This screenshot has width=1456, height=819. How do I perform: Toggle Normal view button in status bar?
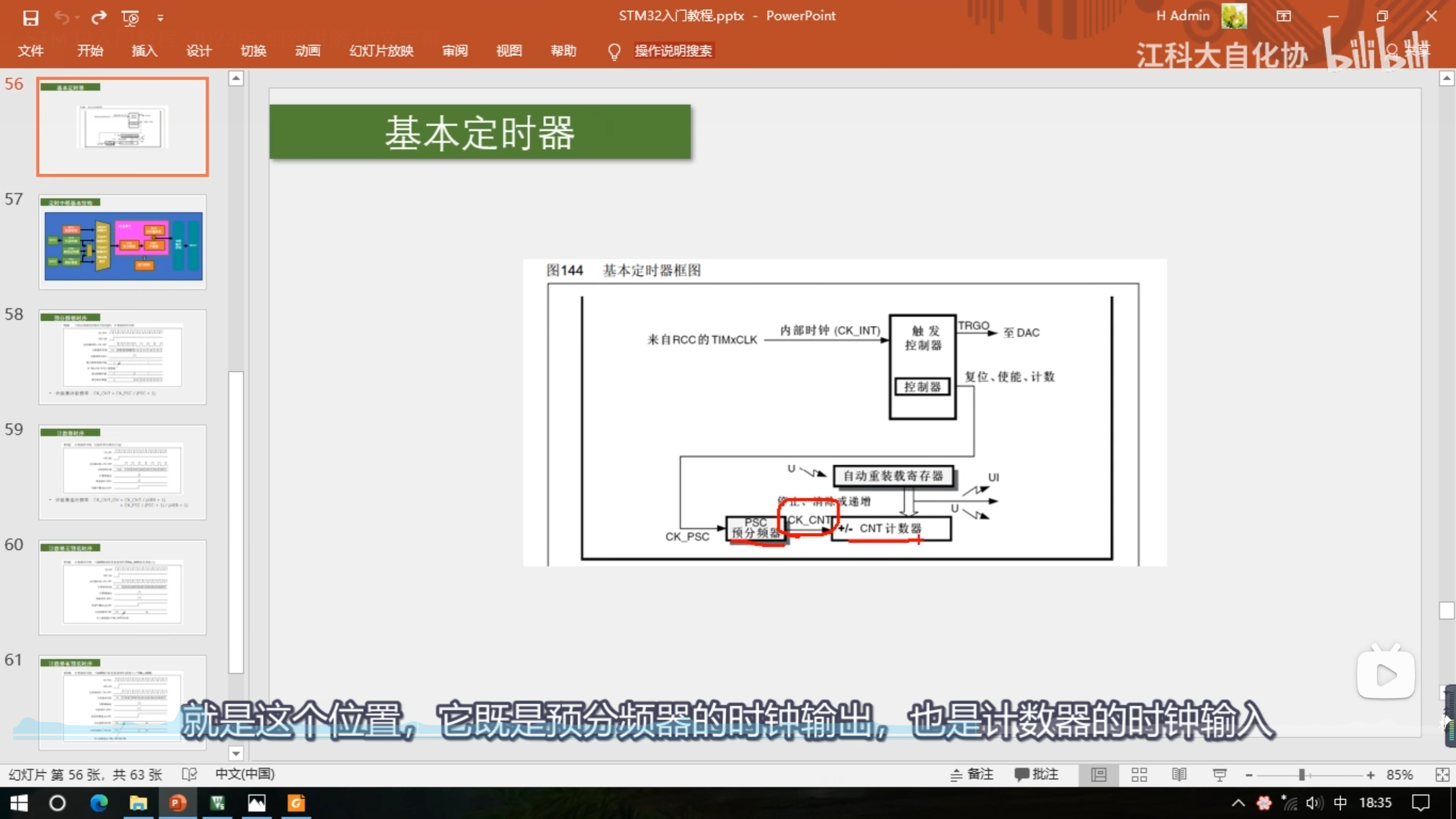click(x=1099, y=775)
